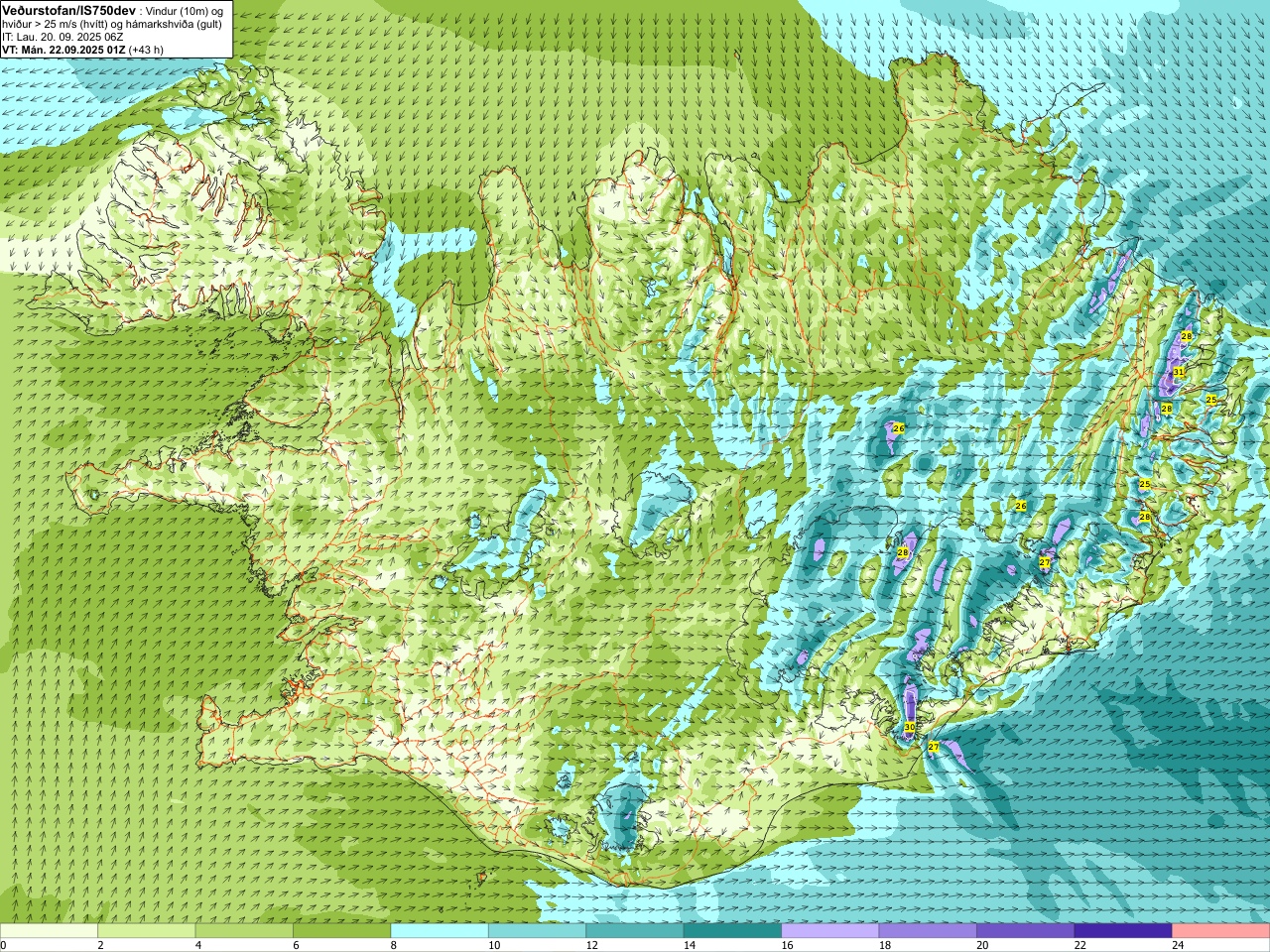Click the legend tick label 18
The width and height of the screenshot is (1270, 952).
pos(885,946)
